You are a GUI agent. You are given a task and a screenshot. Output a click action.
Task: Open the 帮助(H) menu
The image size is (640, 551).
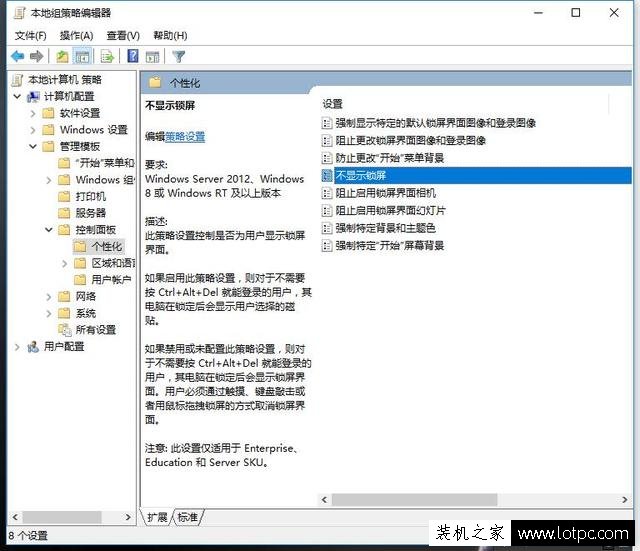[x=170, y=36]
